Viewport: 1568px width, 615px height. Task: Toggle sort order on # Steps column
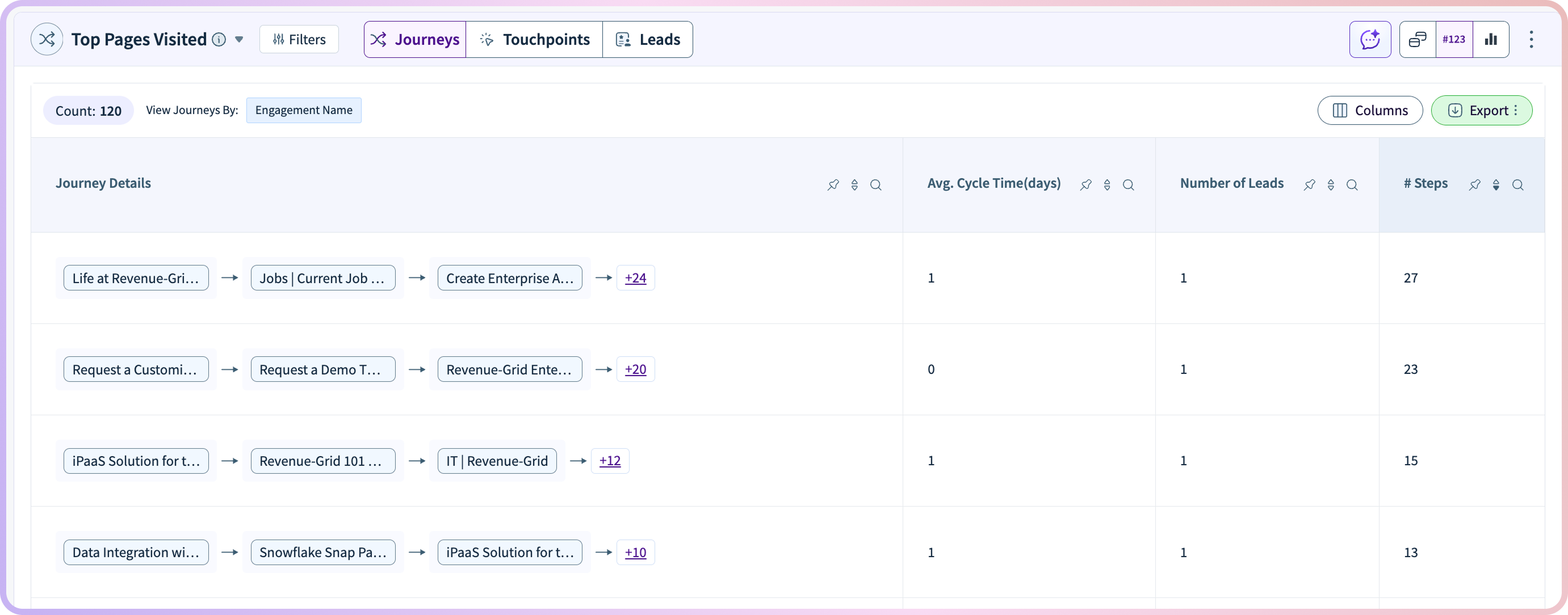pyautogui.click(x=1495, y=185)
